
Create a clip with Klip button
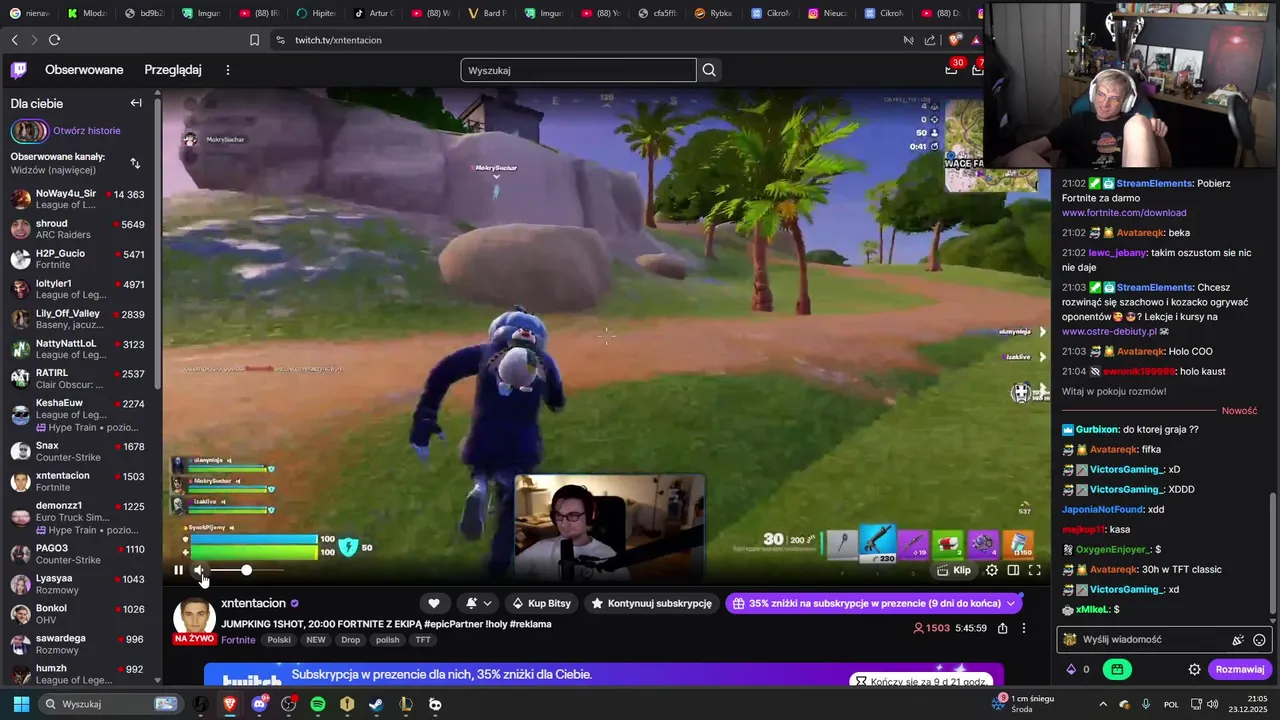click(954, 570)
